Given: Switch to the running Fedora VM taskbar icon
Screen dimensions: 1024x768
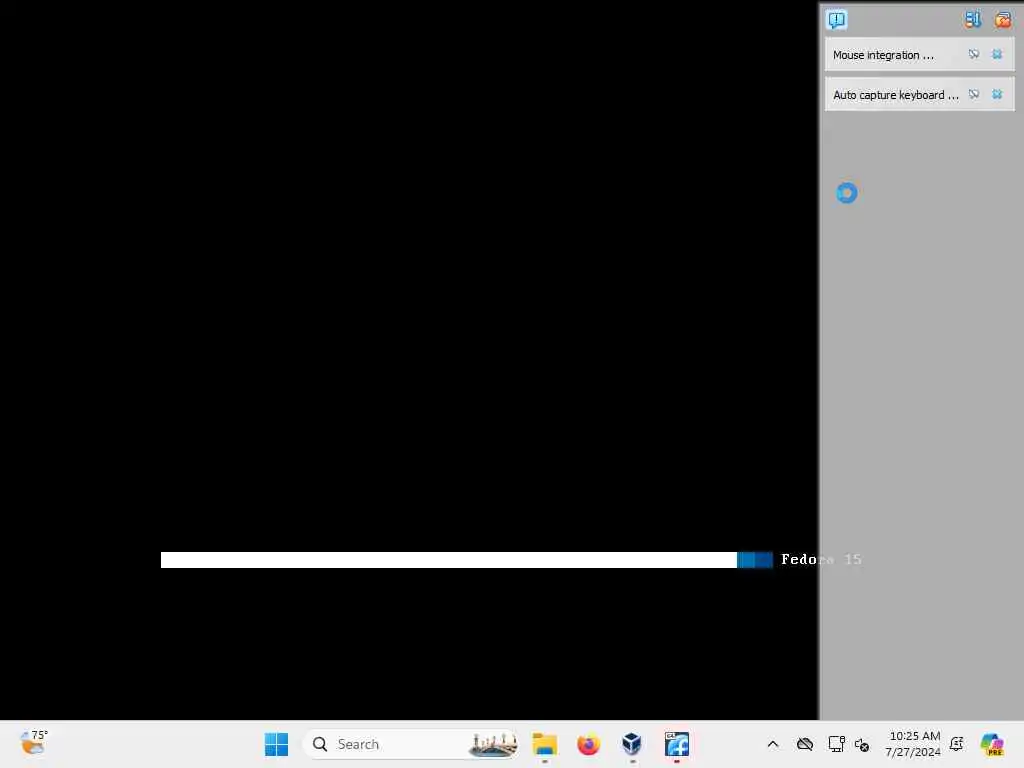Looking at the screenshot, I should 677,744.
